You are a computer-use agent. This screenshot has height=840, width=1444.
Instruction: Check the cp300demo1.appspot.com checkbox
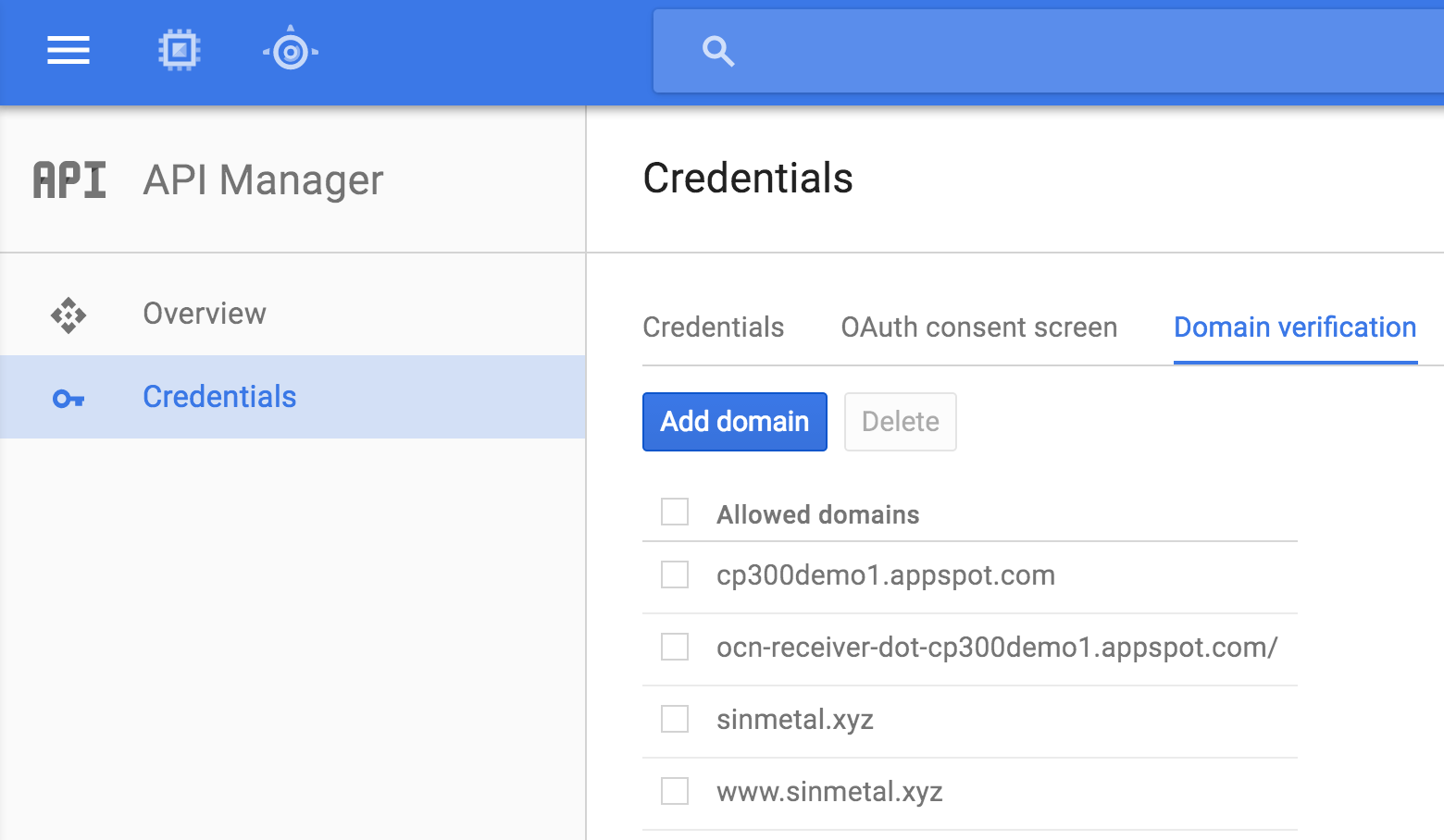pos(675,574)
